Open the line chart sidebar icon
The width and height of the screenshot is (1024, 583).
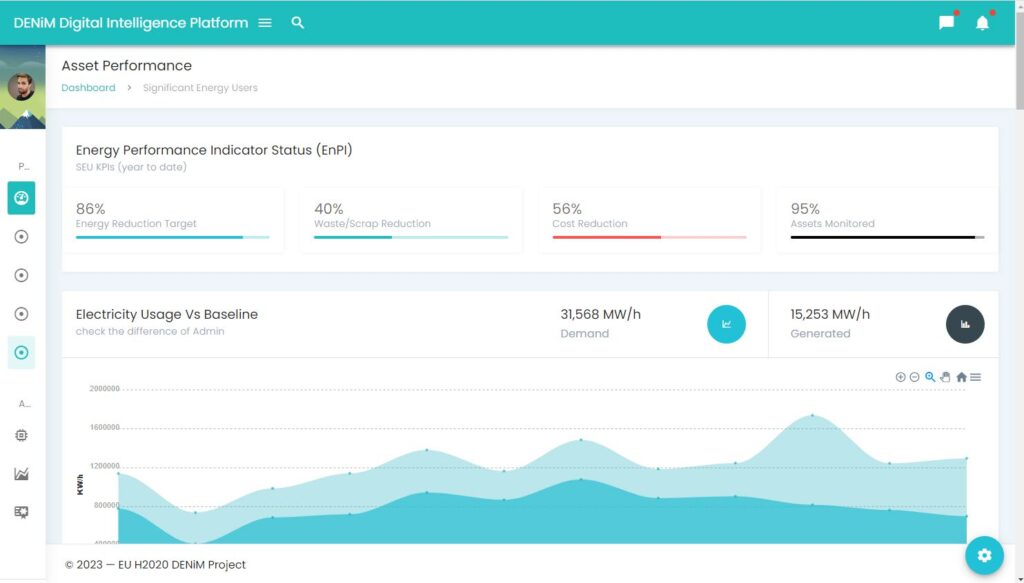21,474
